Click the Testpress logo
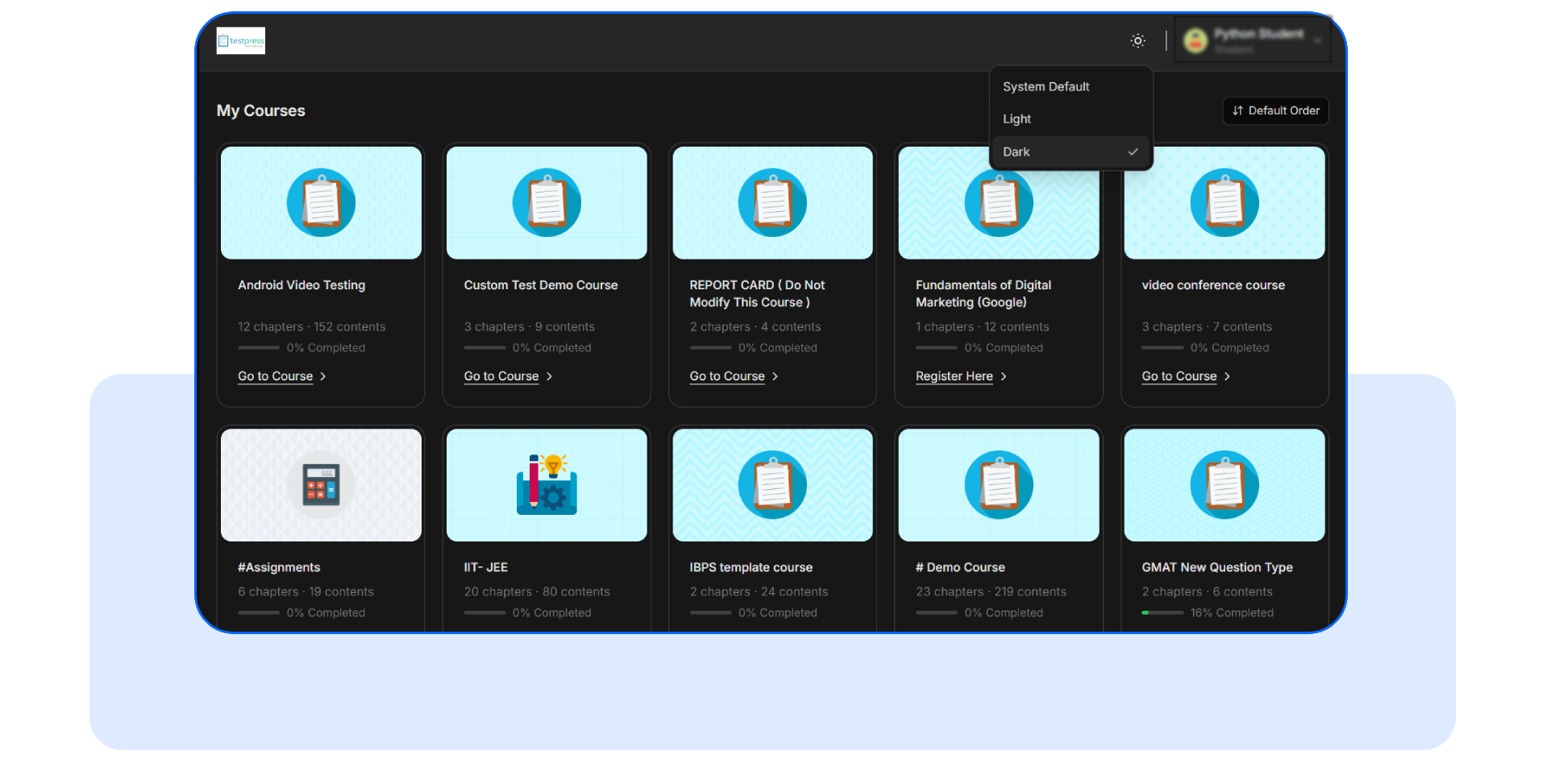 click(240, 40)
